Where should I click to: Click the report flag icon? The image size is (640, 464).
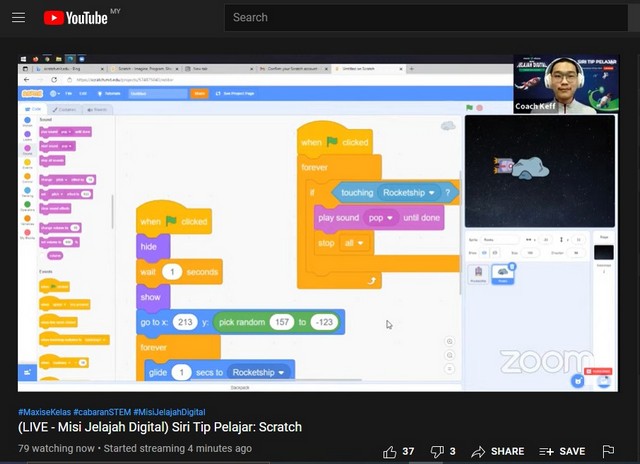(608, 451)
